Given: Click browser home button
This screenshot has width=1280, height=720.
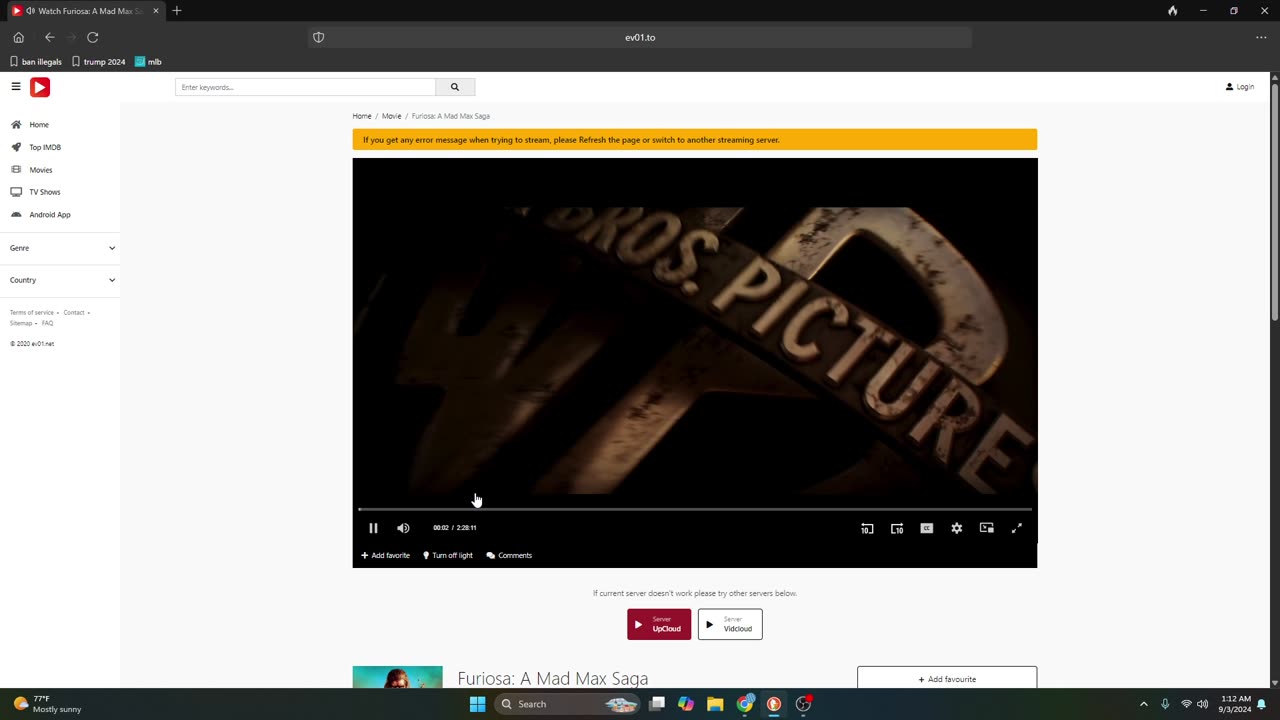Looking at the screenshot, I should tap(18, 37).
